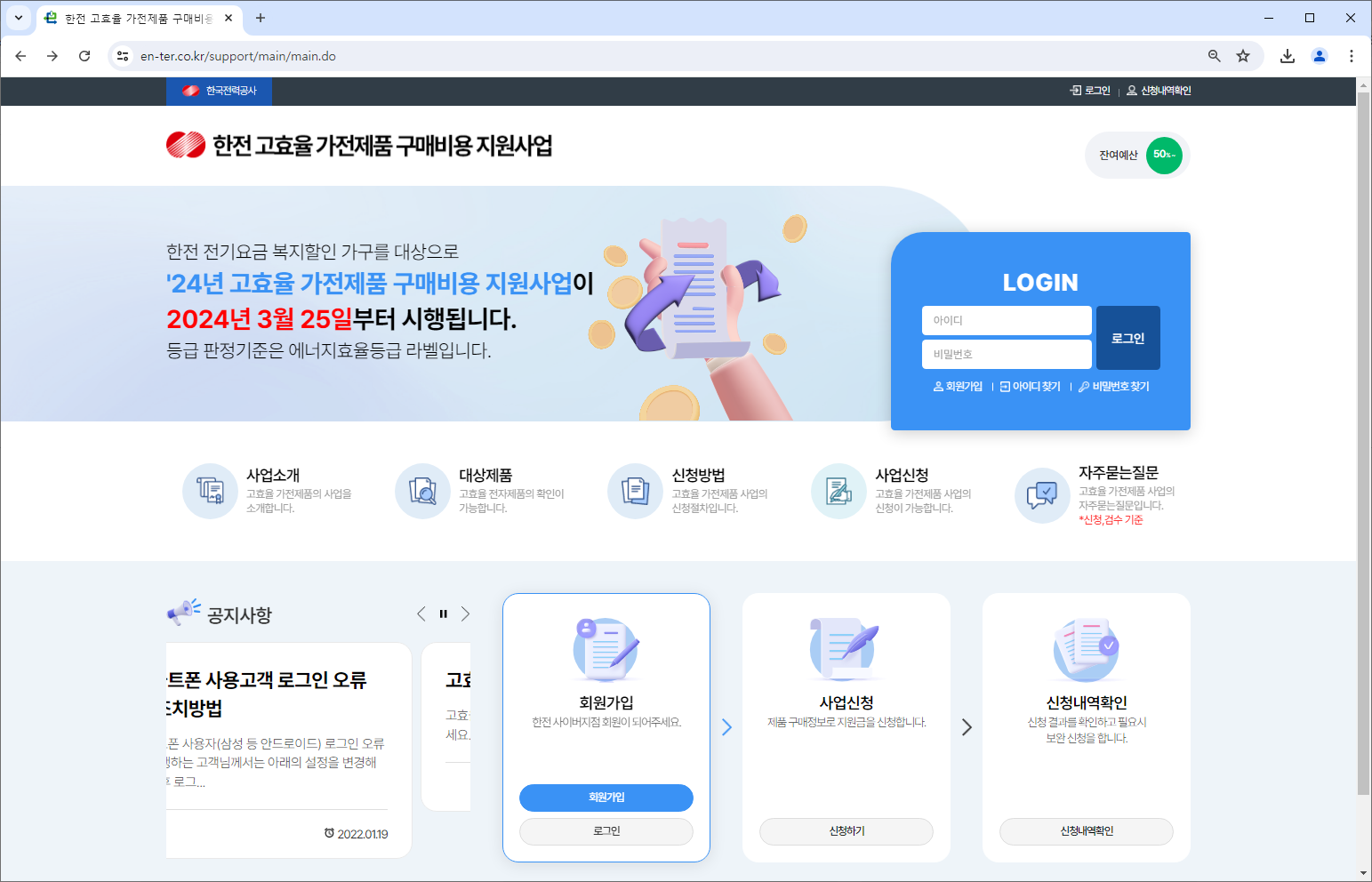Open the 자주묻는질문 chat icon
Image resolution: width=1372 pixels, height=882 pixels.
(x=1042, y=495)
